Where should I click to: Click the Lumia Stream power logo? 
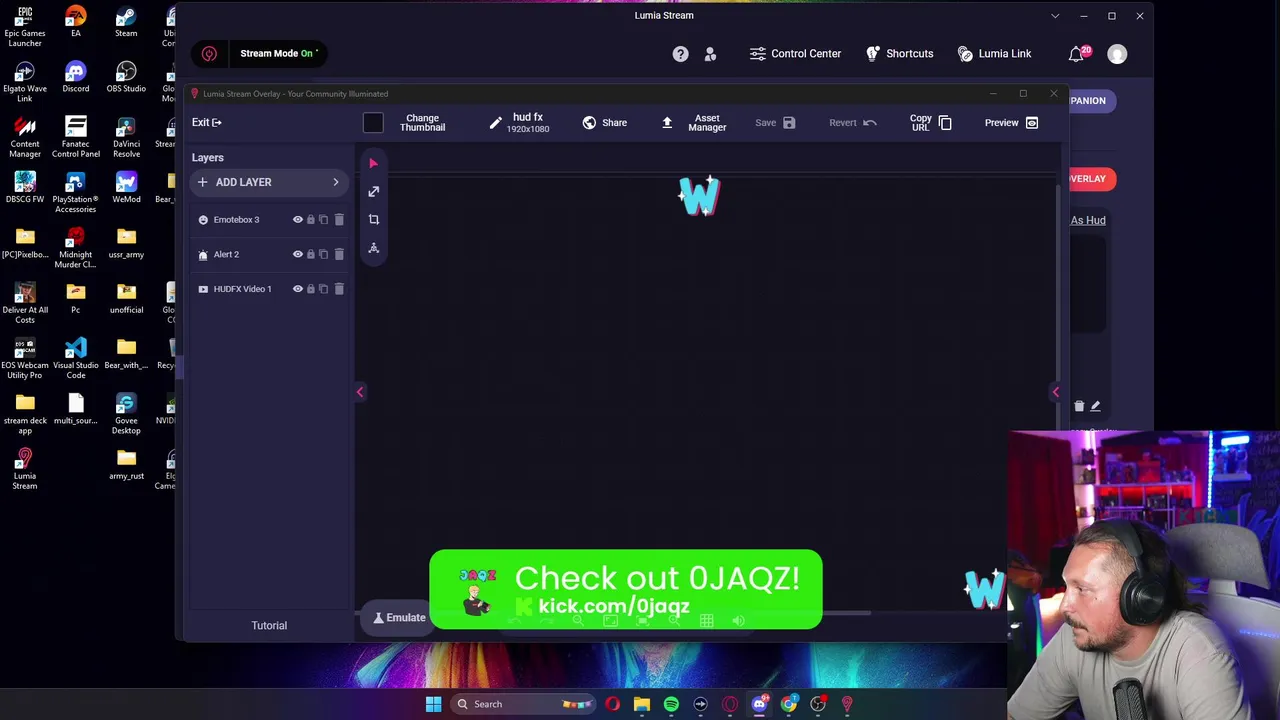click(x=209, y=53)
